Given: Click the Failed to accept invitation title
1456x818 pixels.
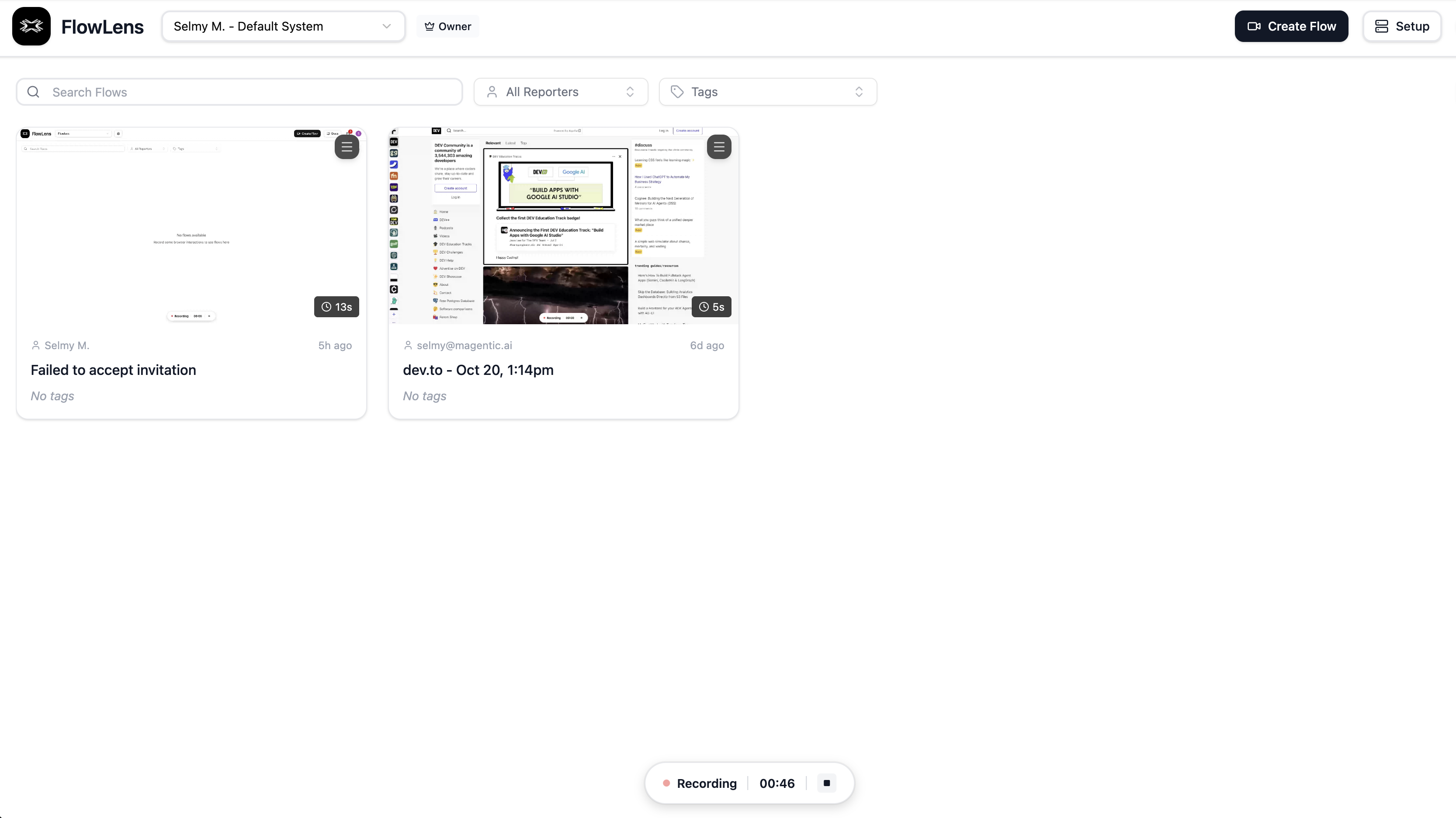Looking at the screenshot, I should click(113, 370).
